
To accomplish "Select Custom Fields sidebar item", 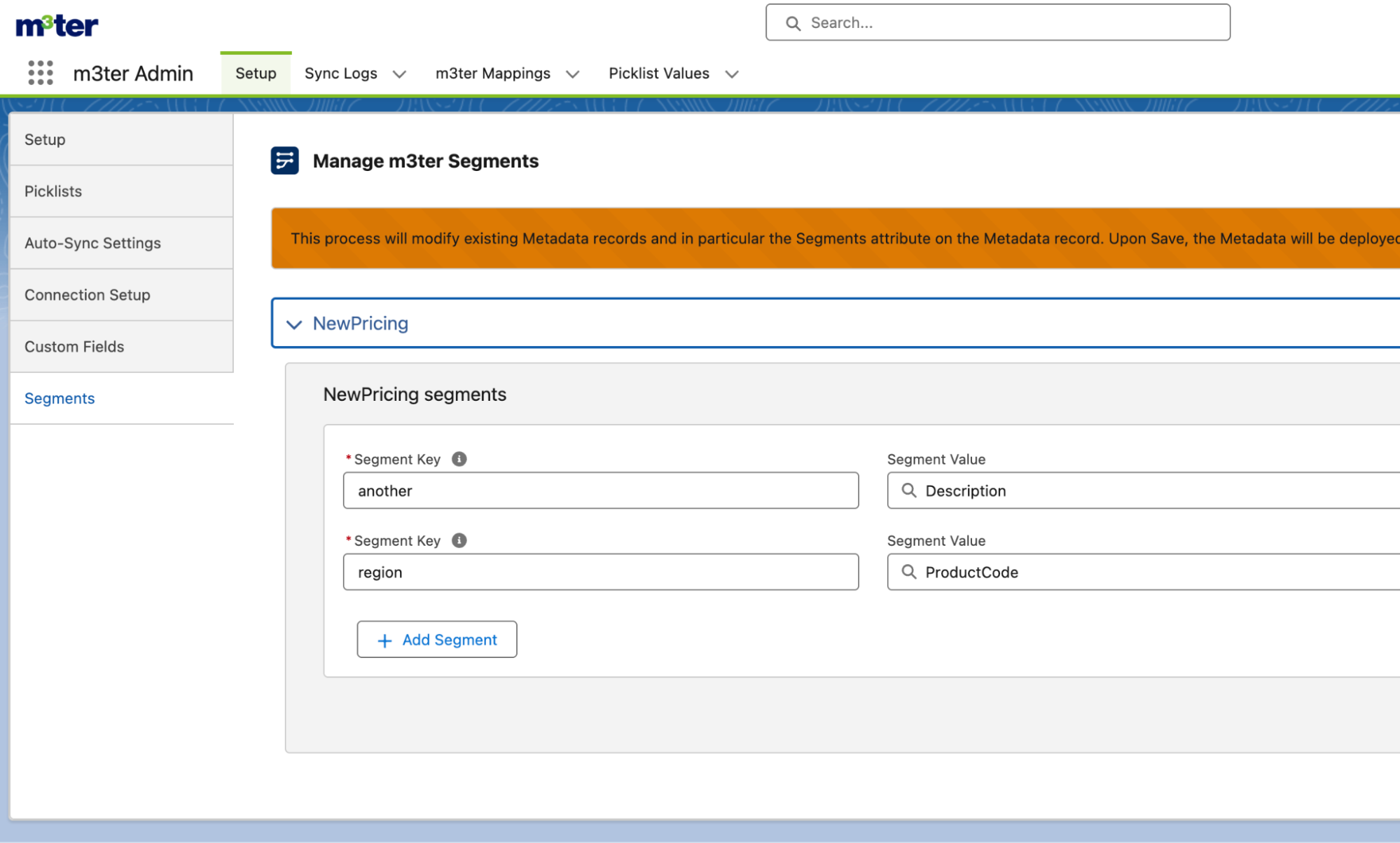I will point(74,347).
